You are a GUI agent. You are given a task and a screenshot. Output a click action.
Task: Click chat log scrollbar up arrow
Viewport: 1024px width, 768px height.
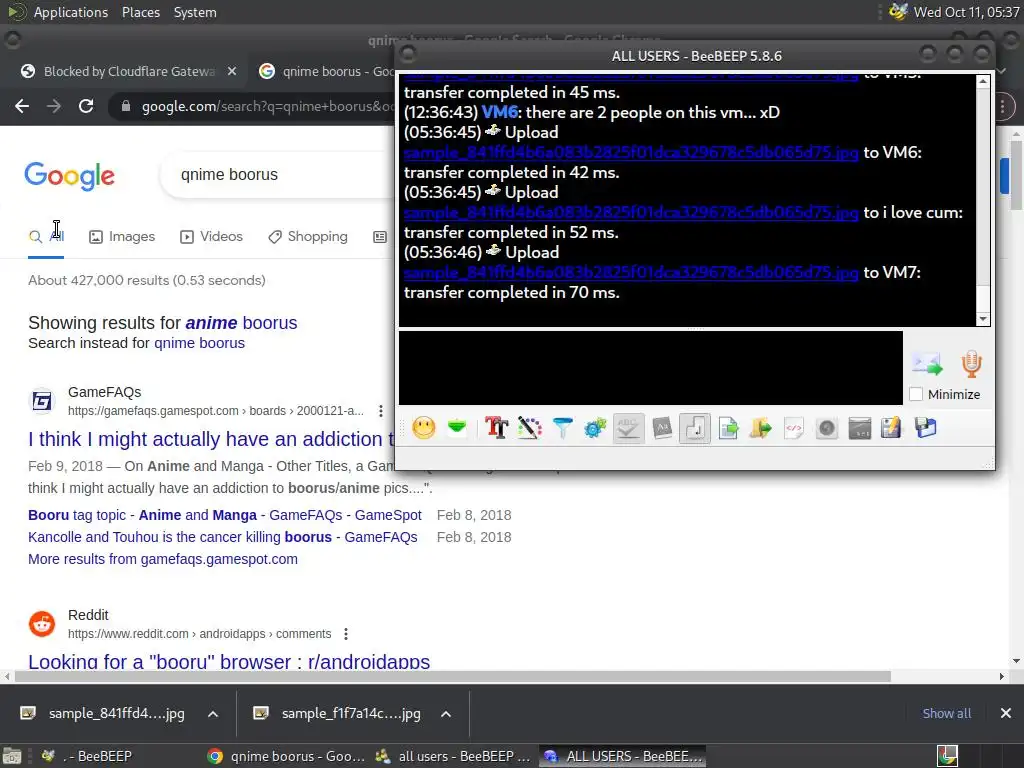(x=983, y=82)
